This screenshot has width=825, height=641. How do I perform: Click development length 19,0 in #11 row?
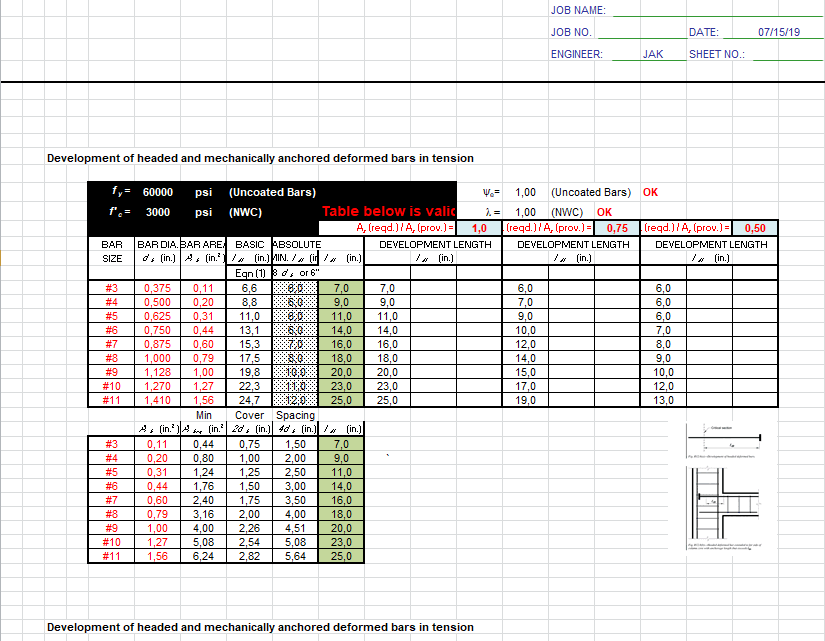tap(525, 399)
